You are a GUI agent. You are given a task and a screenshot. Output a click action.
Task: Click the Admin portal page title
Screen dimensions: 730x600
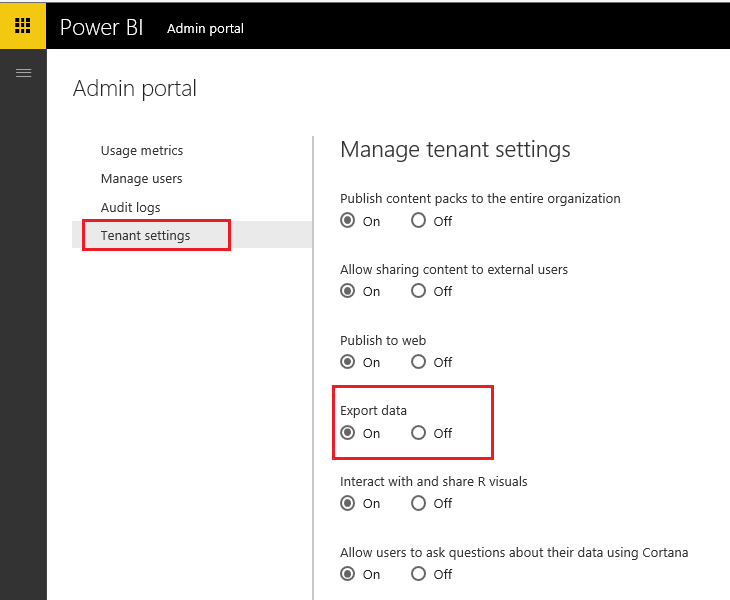point(135,88)
